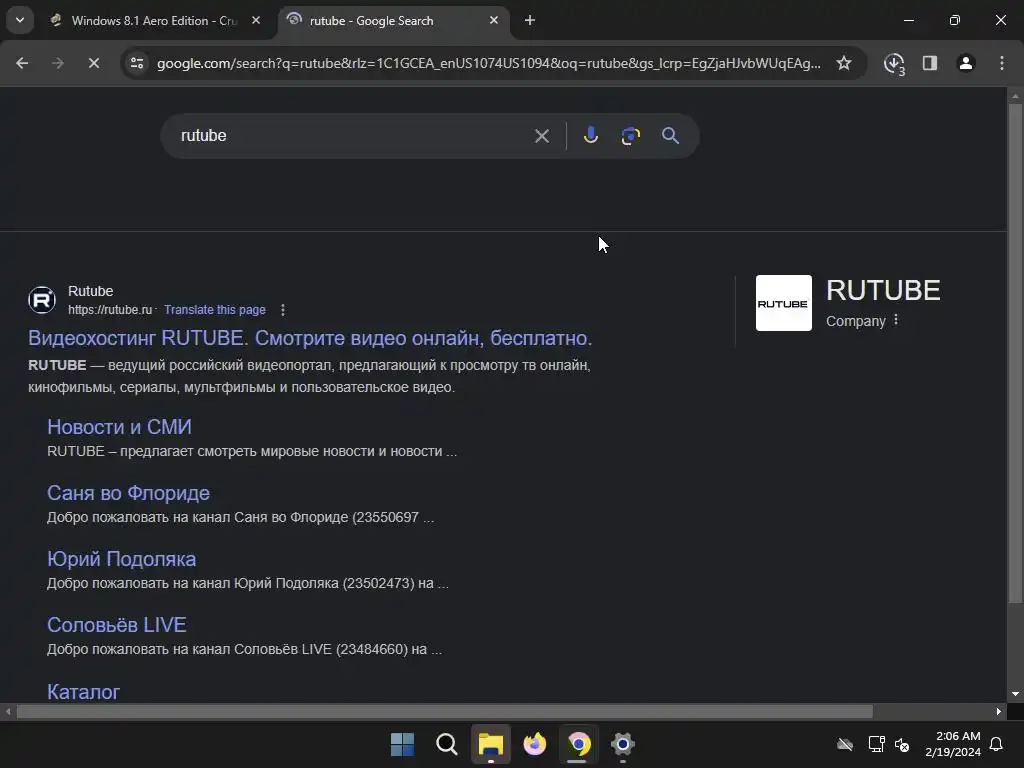Click the Chrome taskbar icon
The height and width of the screenshot is (768, 1024).
pos(579,744)
